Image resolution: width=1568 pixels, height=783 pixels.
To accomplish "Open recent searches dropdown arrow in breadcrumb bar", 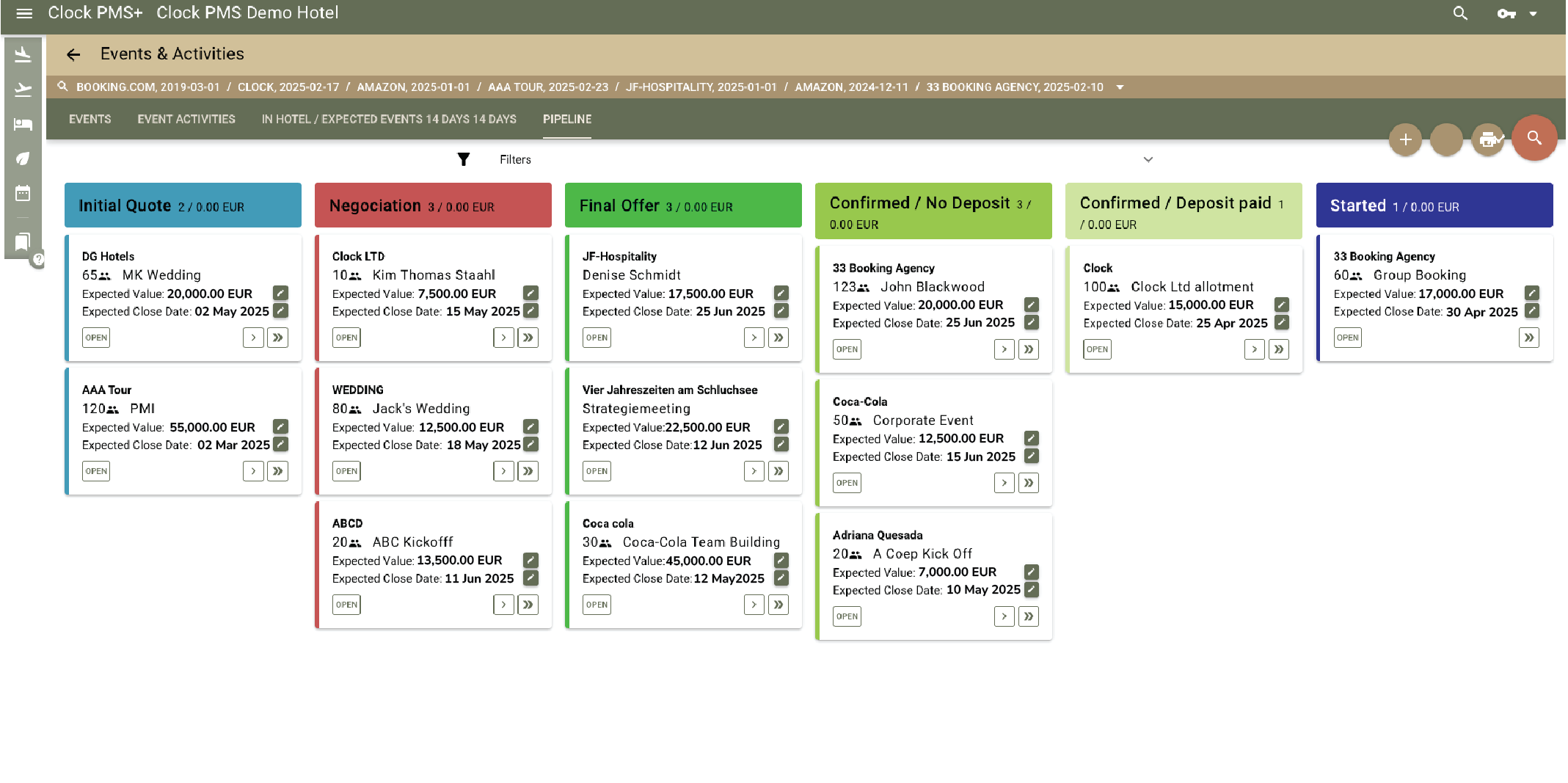I will pos(1120,87).
